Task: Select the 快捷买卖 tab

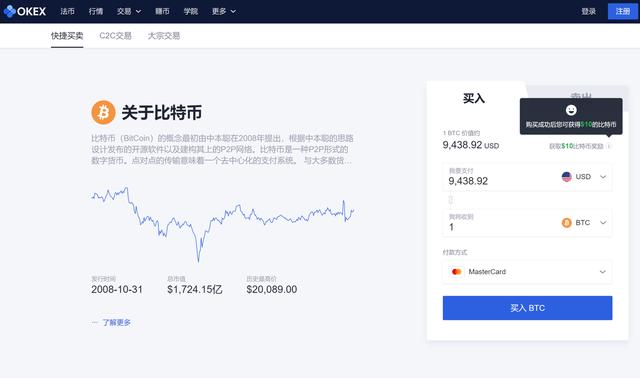Action: (x=67, y=36)
